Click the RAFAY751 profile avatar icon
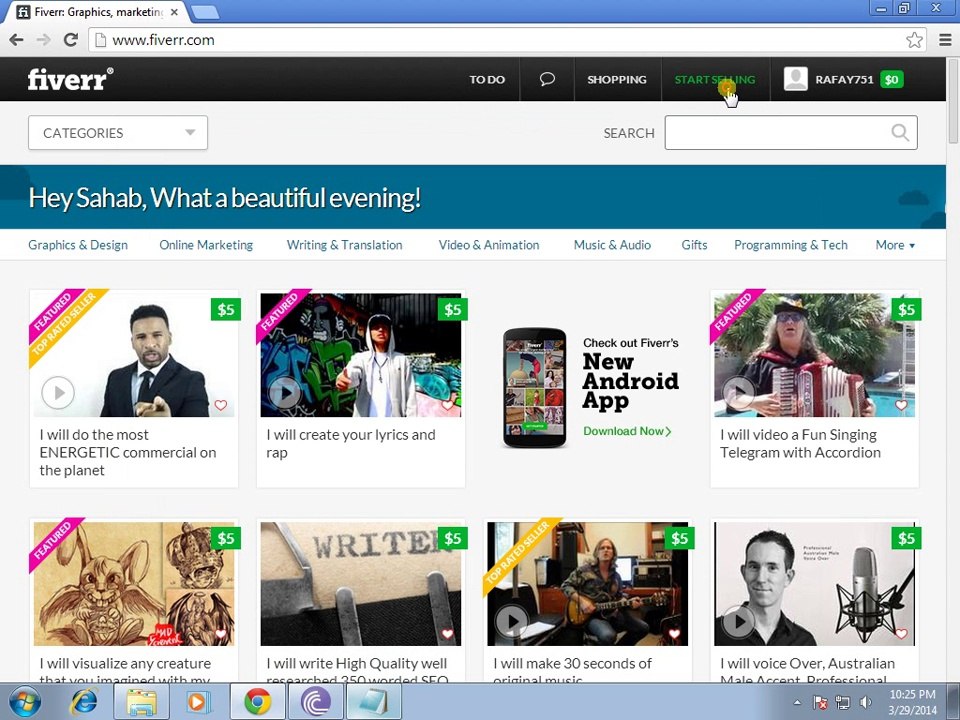960x720 pixels. [x=795, y=79]
